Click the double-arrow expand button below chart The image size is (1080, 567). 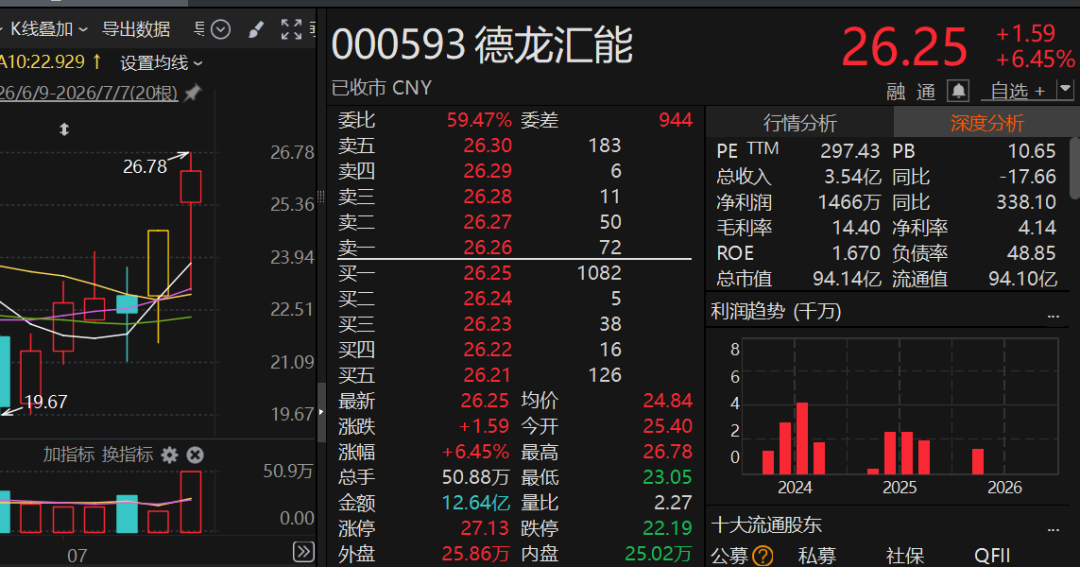(x=304, y=551)
